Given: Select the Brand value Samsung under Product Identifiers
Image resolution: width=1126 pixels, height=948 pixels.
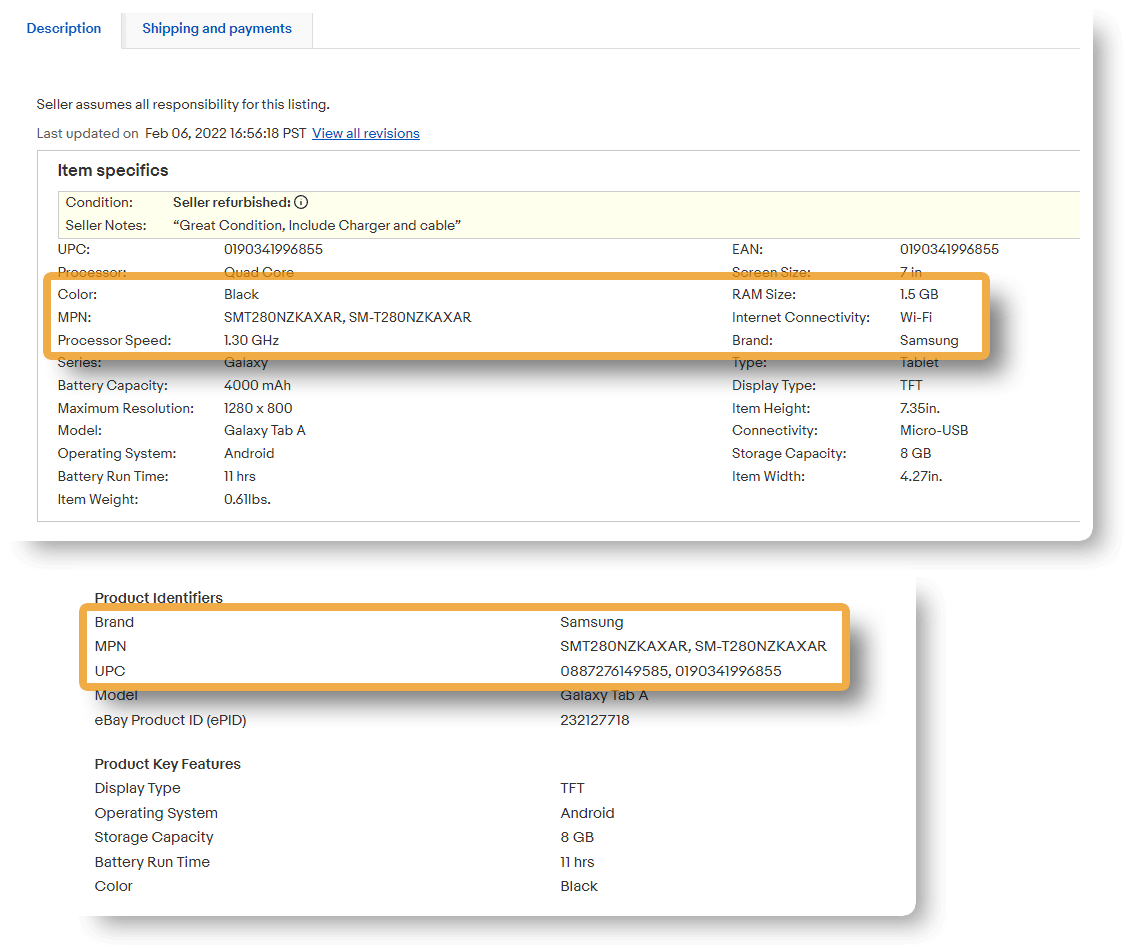Looking at the screenshot, I should [x=592, y=623].
